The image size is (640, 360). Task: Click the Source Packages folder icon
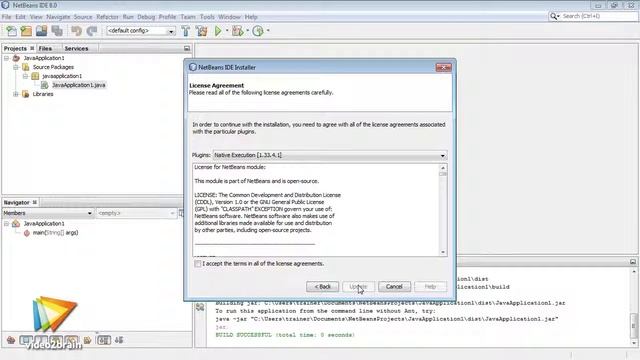pos(25,67)
